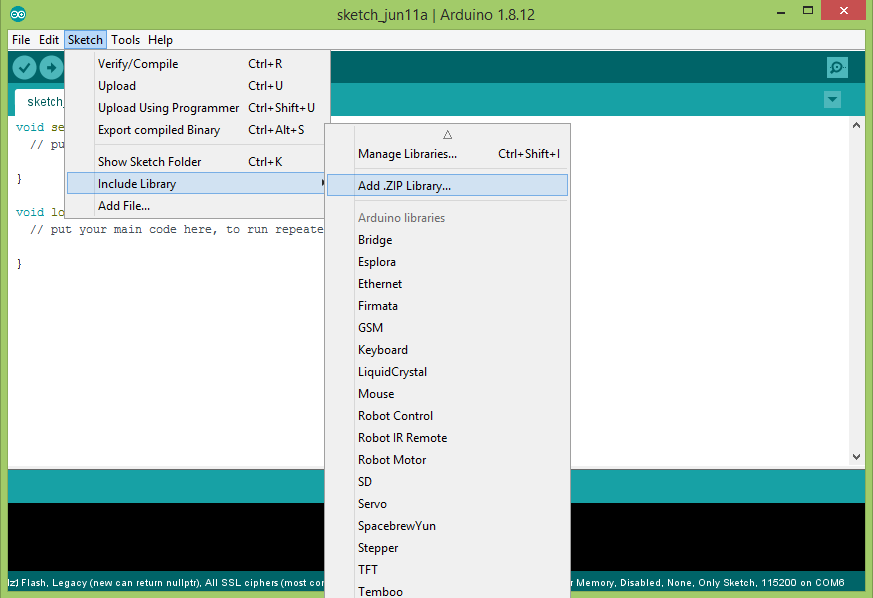The height and width of the screenshot is (598, 873).
Task: Include the Servo library
Action: tap(372, 504)
